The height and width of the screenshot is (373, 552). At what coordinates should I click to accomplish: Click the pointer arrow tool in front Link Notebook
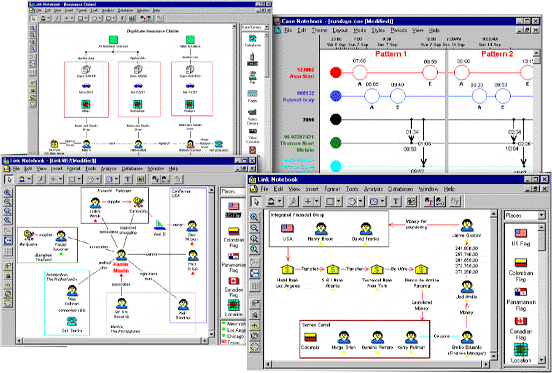pos(256,201)
